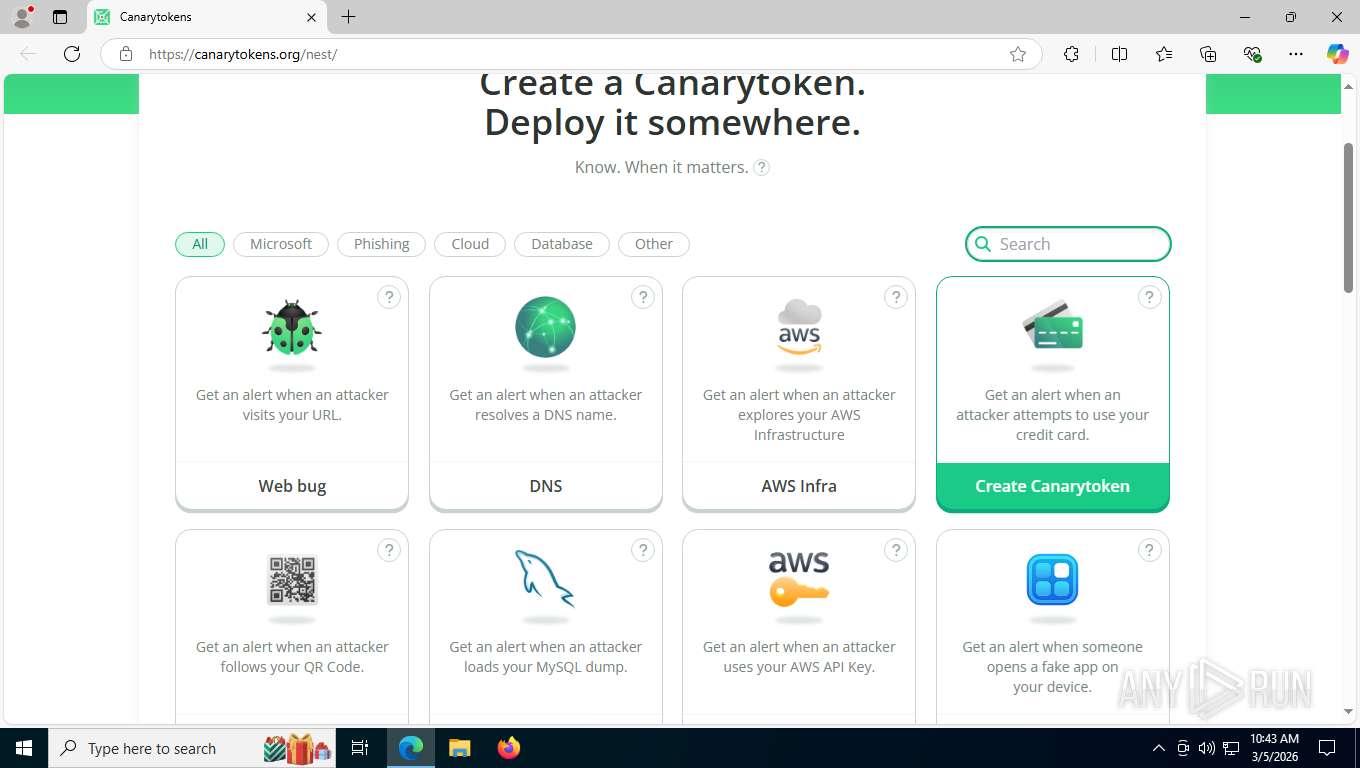Open Browser essentials heart icon
Screen dimensions: 1360x768
(1252, 54)
